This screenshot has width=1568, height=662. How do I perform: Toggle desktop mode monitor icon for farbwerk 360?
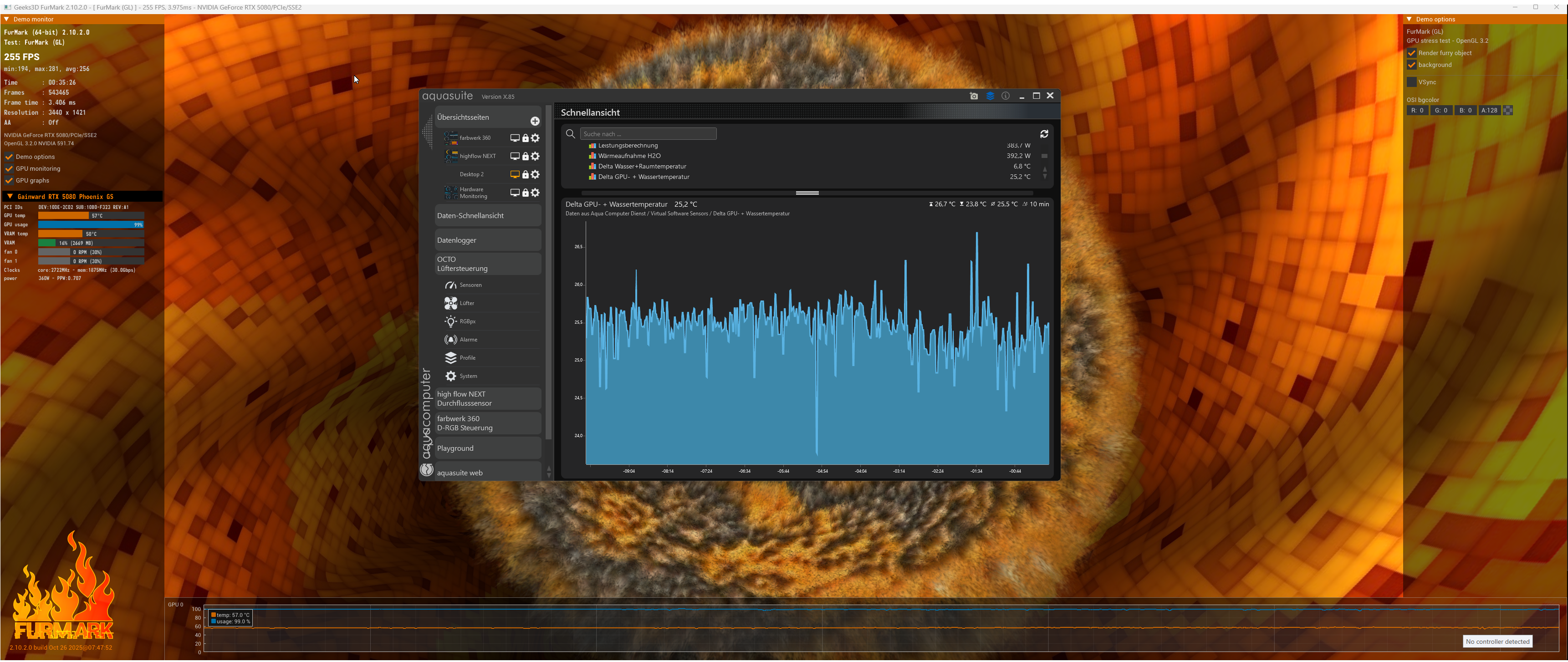click(515, 138)
